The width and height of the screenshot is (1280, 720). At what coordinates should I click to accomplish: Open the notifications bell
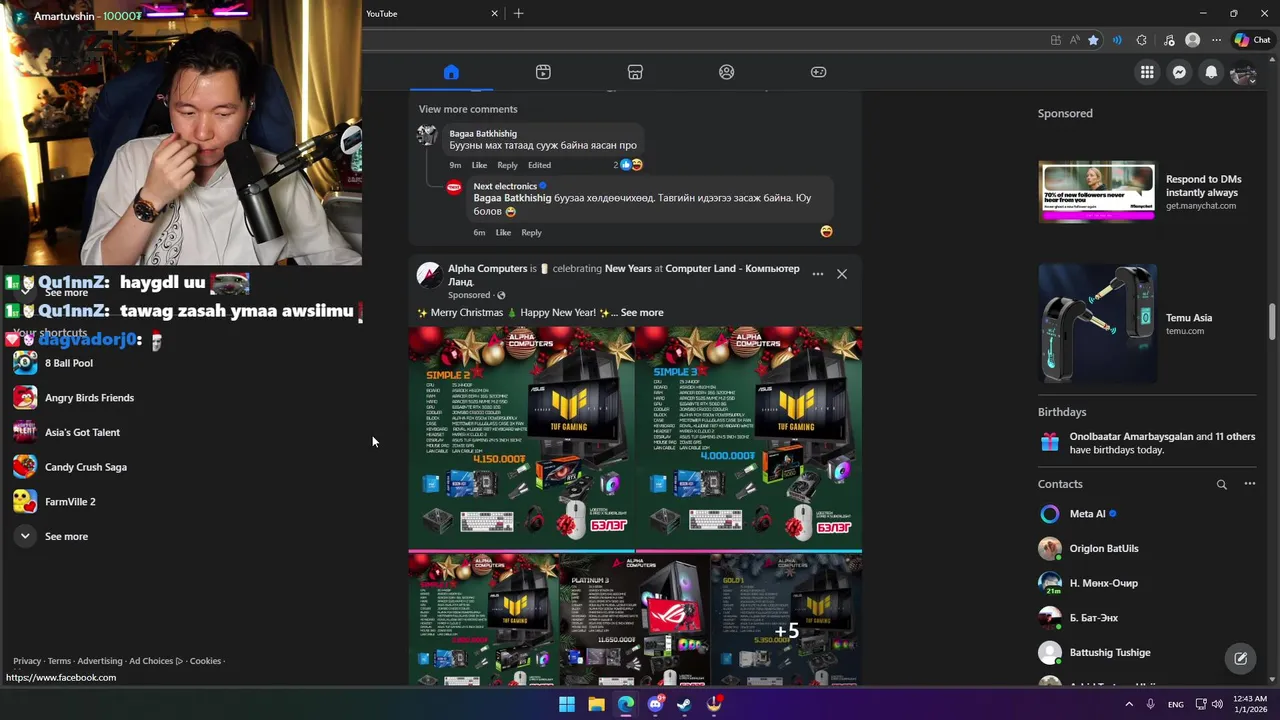tap(1211, 72)
